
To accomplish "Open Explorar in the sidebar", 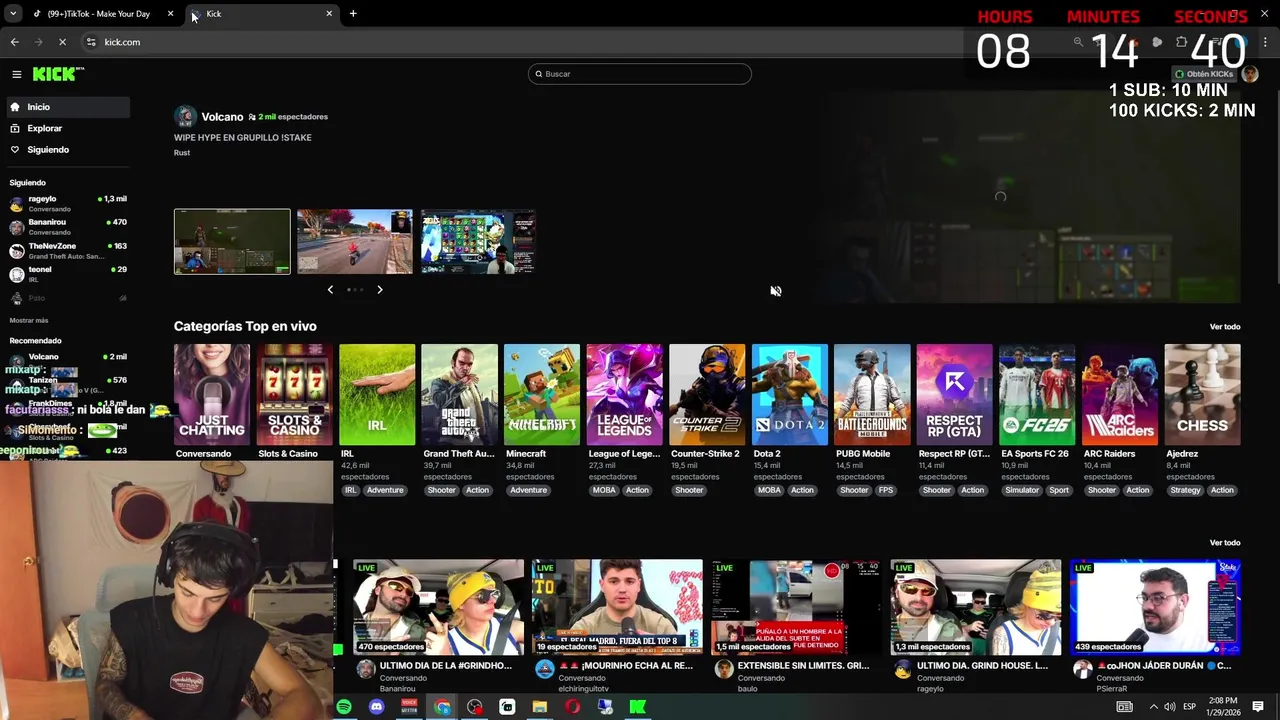I will [67, 128].
